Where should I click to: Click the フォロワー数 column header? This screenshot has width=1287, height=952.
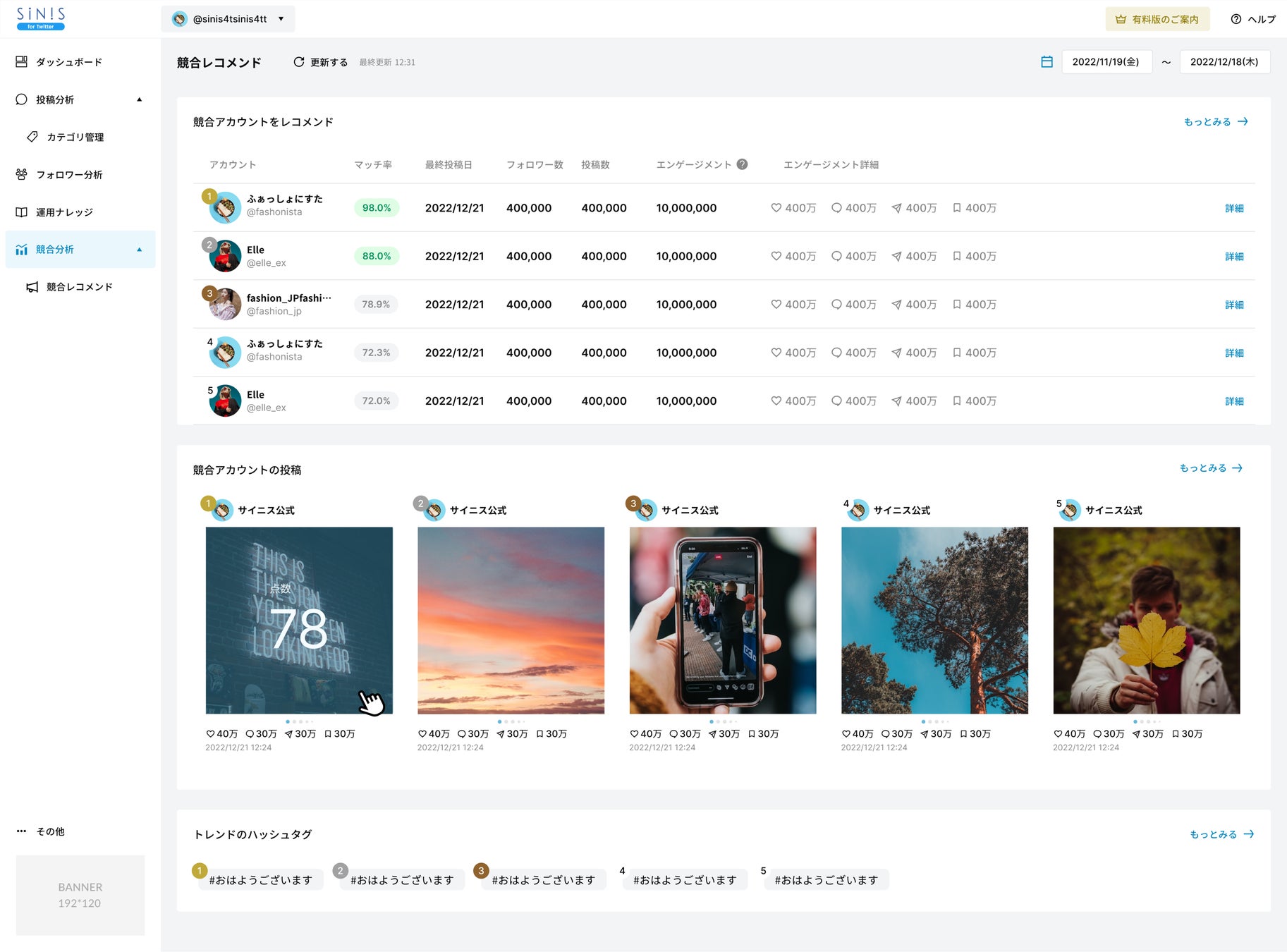point(535,164)
